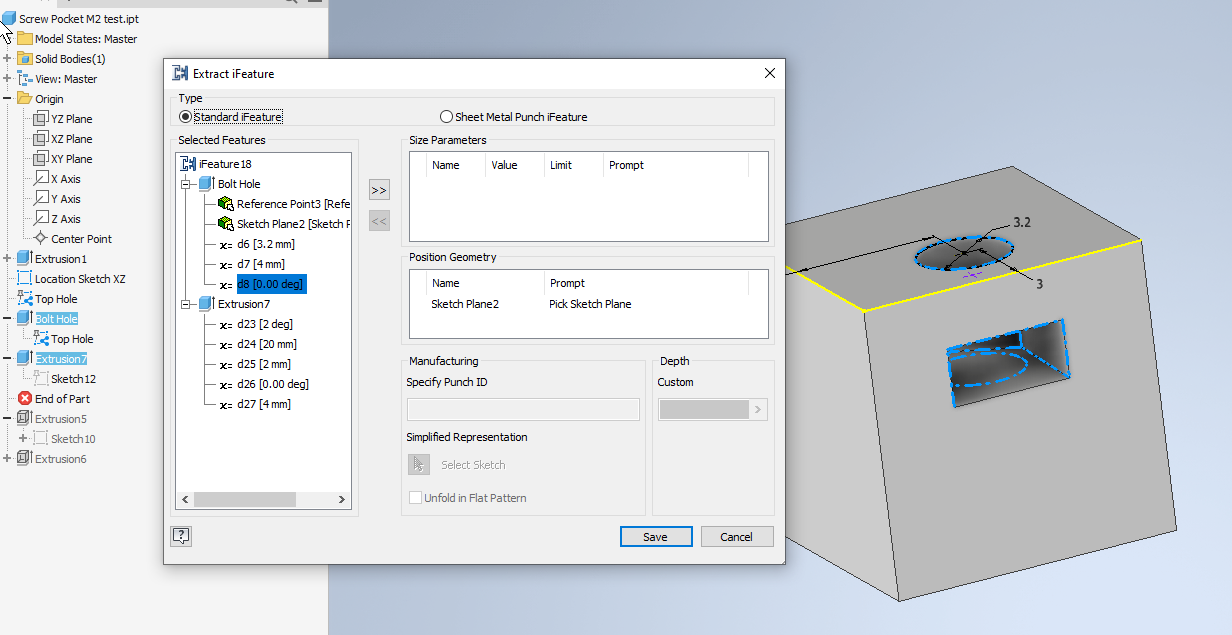Screen dimensions: 1232x635
Task: Select Top Hole pattern under Location Sketch
Action: click(x=56, y=299)
